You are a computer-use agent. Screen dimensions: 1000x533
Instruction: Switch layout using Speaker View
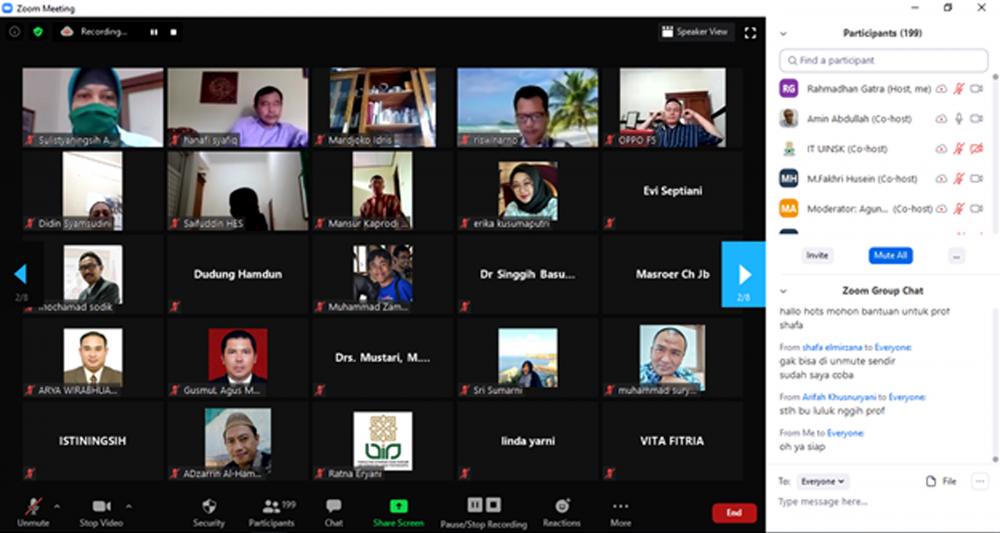click(694, 32)
